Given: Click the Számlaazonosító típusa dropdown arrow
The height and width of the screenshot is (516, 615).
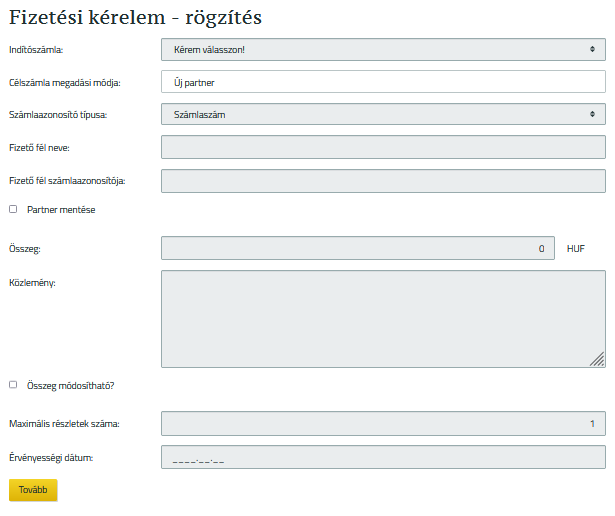Looking at the screenshot, I should tap(593, 115).
